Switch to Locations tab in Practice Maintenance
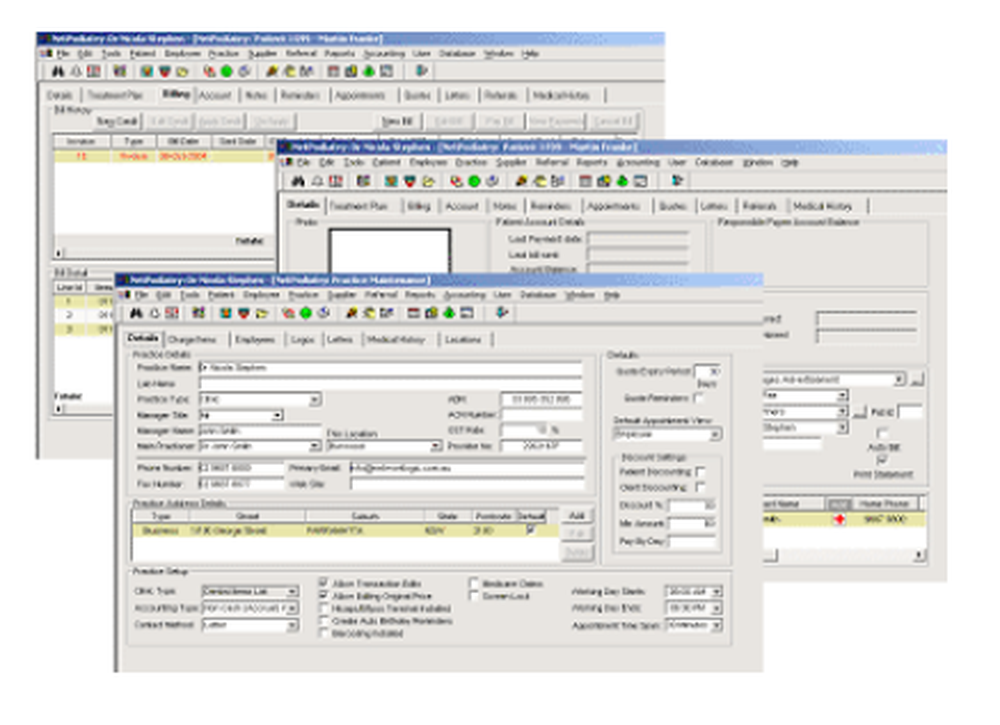Viewport: 1000px width, 725px height. (x=463, y=339)
